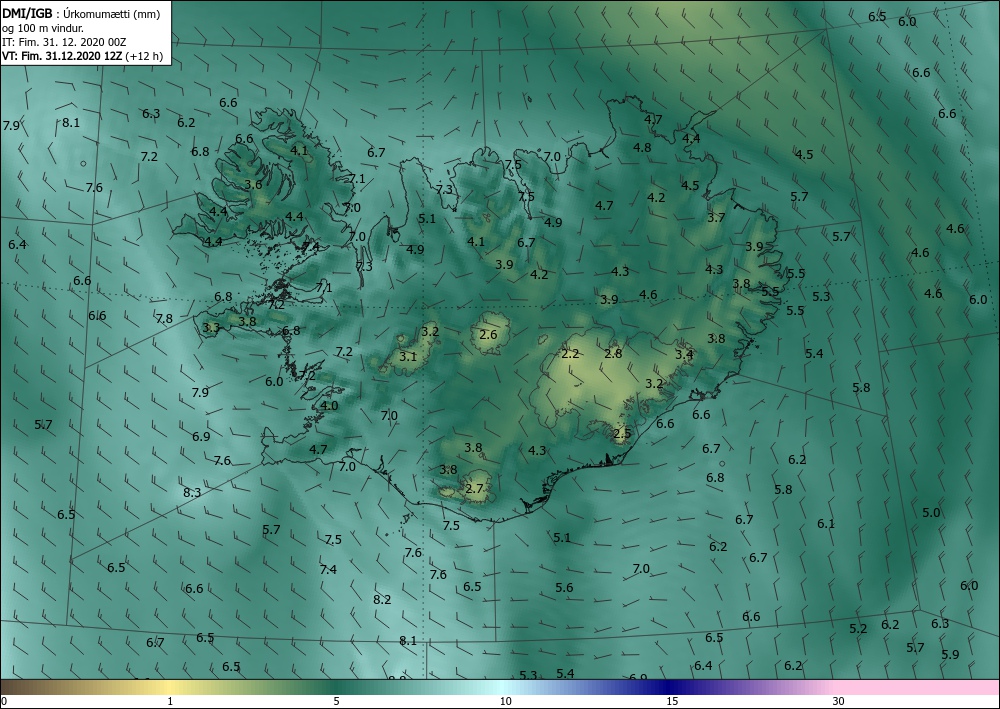
Task: Select the 'IT: Fim. 31. 12. 2020 00Z' line
Action: click(64, 42)
